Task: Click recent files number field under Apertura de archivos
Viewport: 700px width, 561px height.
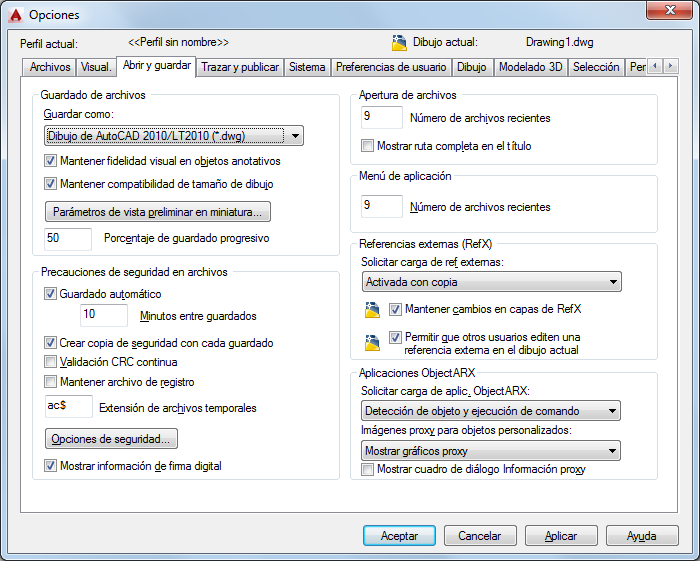Action: tap(382, 117)
